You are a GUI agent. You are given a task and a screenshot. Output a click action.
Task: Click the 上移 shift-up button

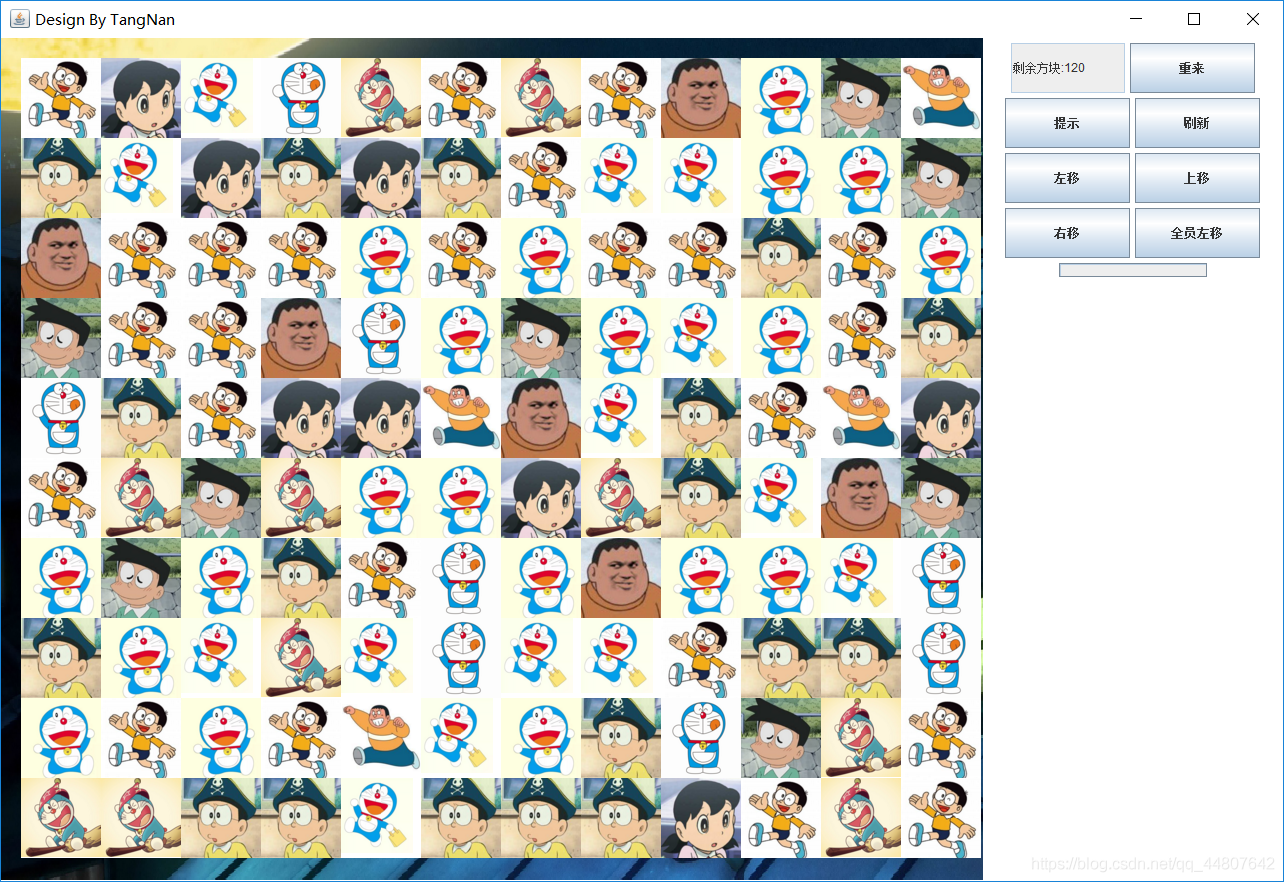pos(1197,178)
